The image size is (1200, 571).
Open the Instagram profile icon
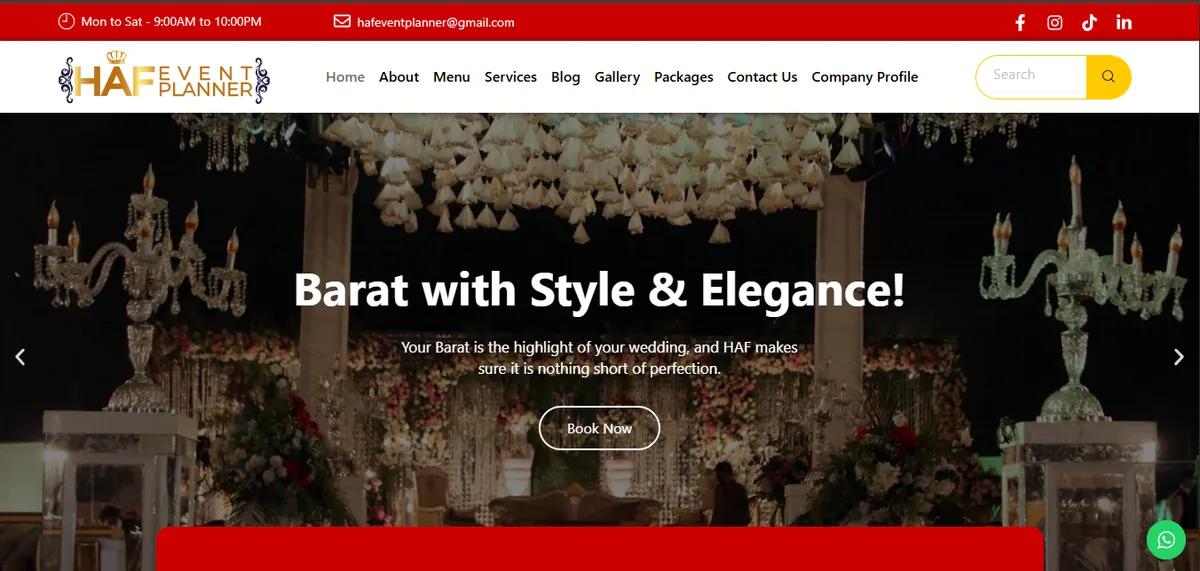(x=1055, y=22)
